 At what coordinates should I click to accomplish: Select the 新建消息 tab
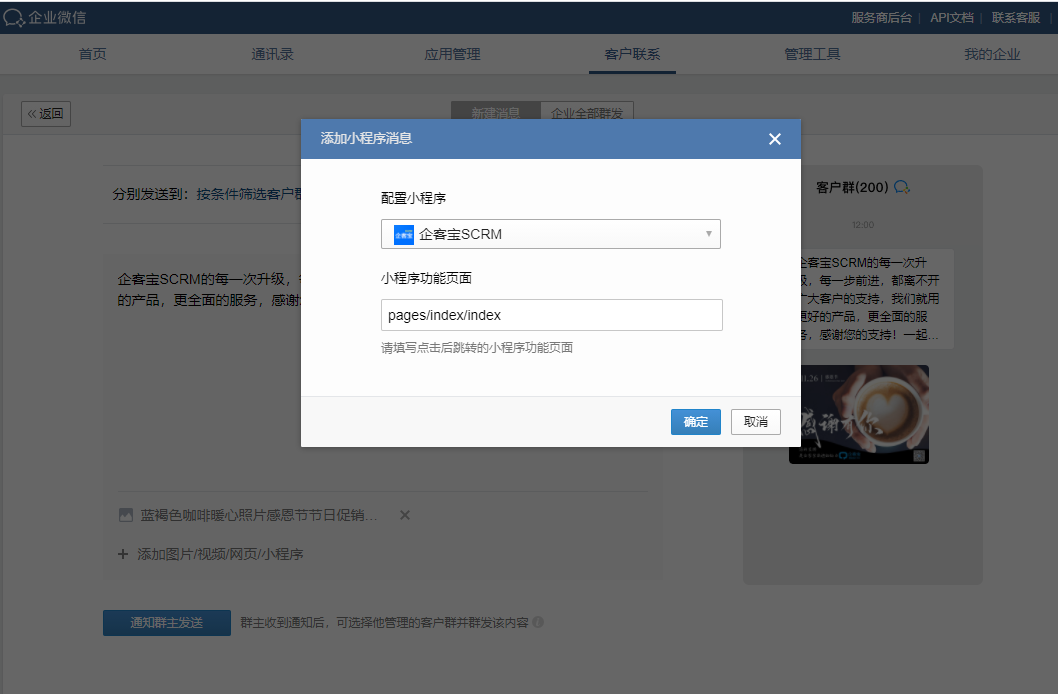coord(495,111)
